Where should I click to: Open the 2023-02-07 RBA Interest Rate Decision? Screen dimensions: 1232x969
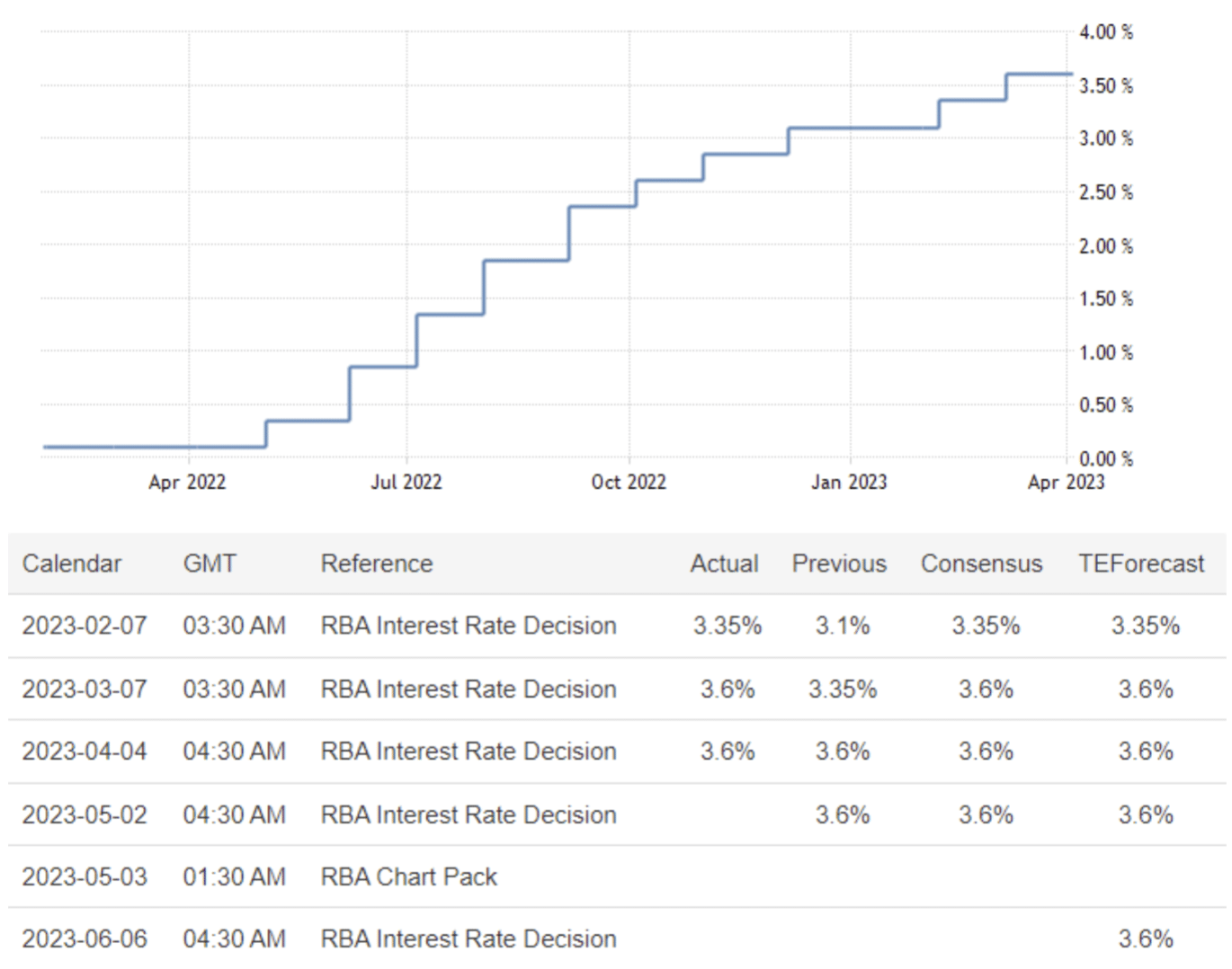coord(468,626)
